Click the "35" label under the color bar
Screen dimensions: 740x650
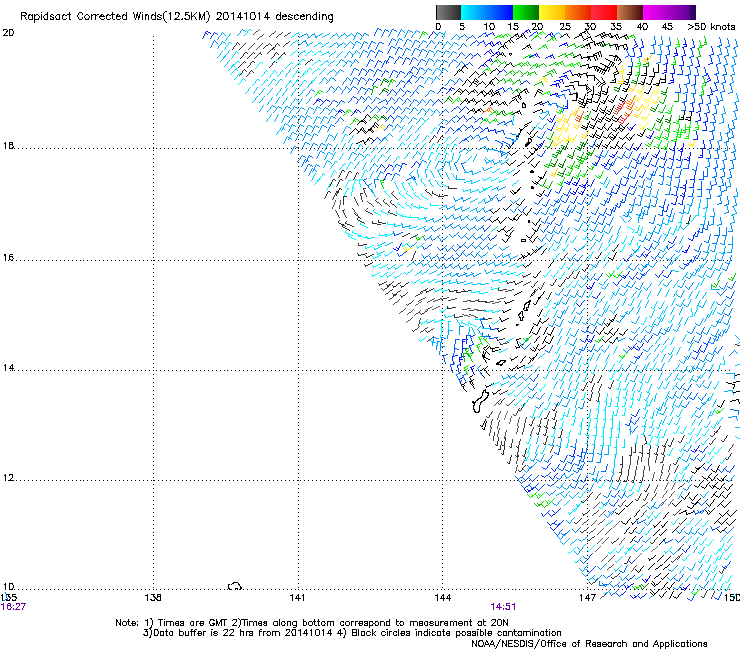click(616, 26)
